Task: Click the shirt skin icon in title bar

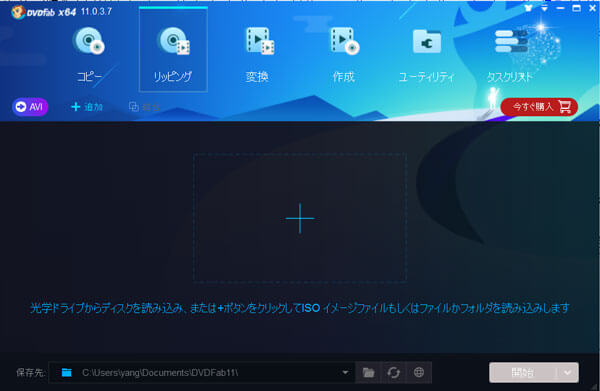Action: click(528, 8)
